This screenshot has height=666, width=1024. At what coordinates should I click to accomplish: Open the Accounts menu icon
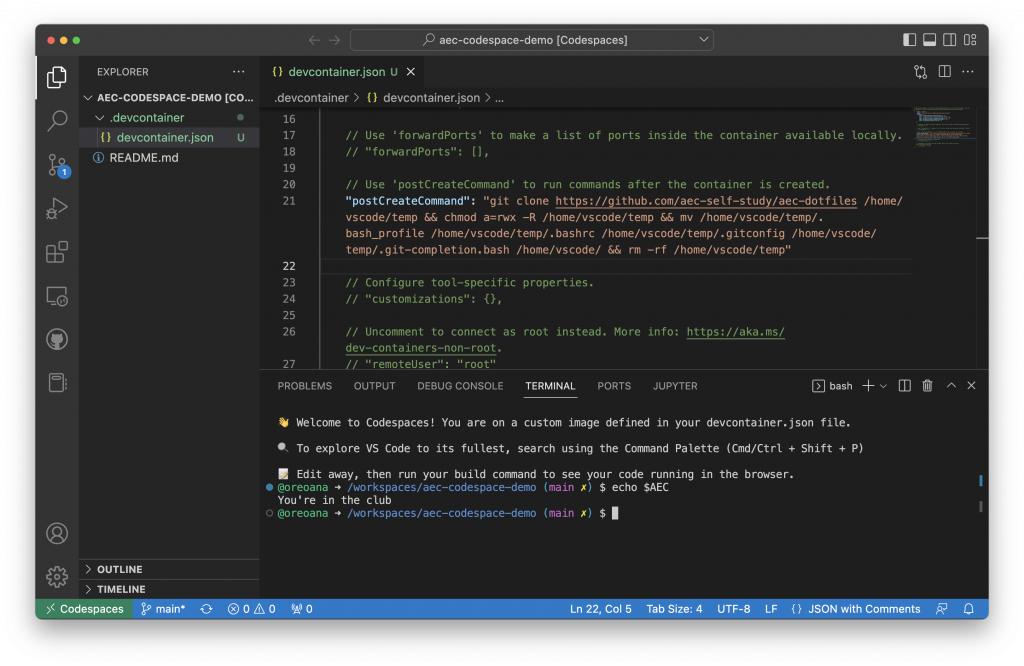(x=57, y=533)
